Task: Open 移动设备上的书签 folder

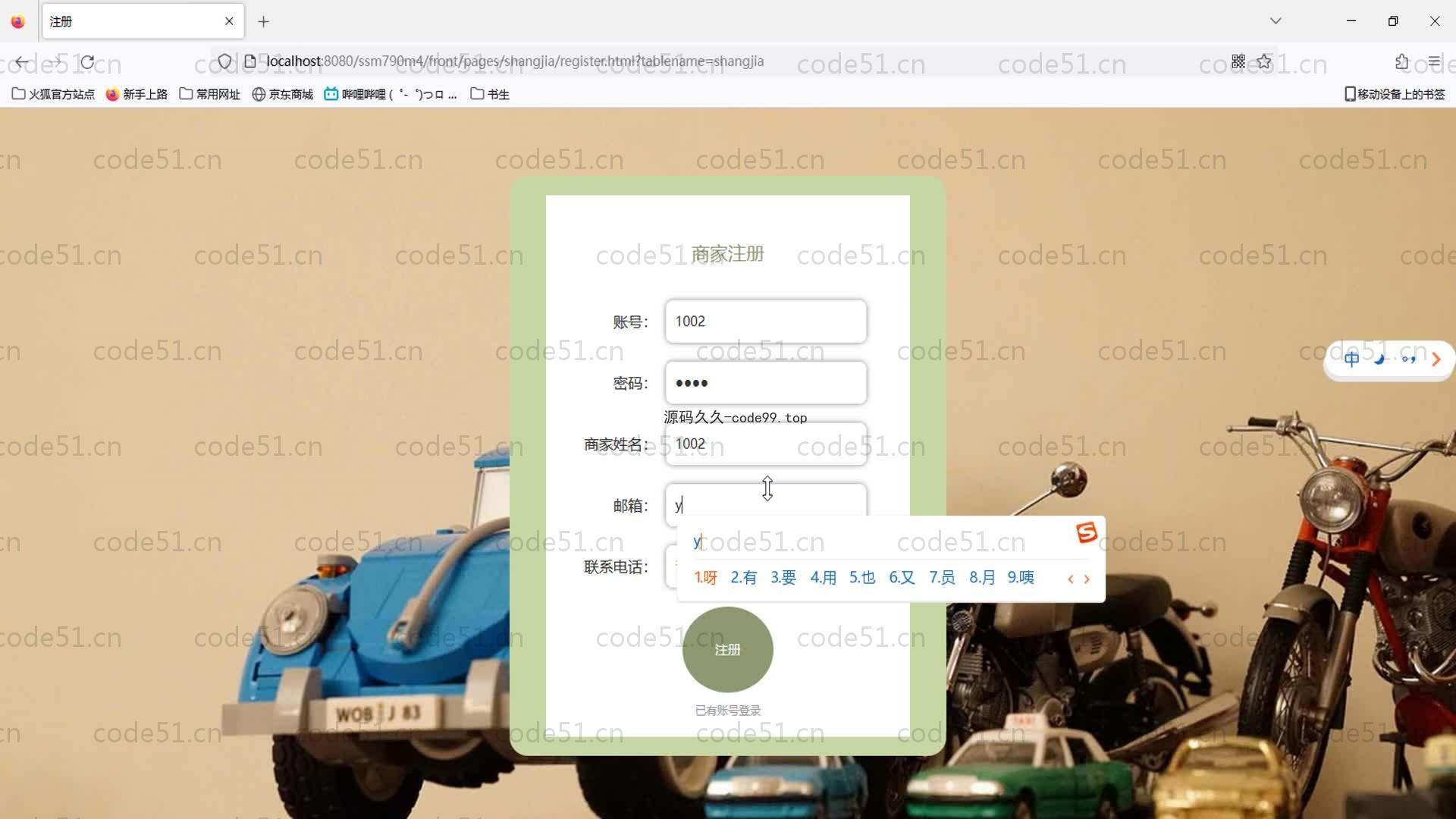Action: [1395, 94]
